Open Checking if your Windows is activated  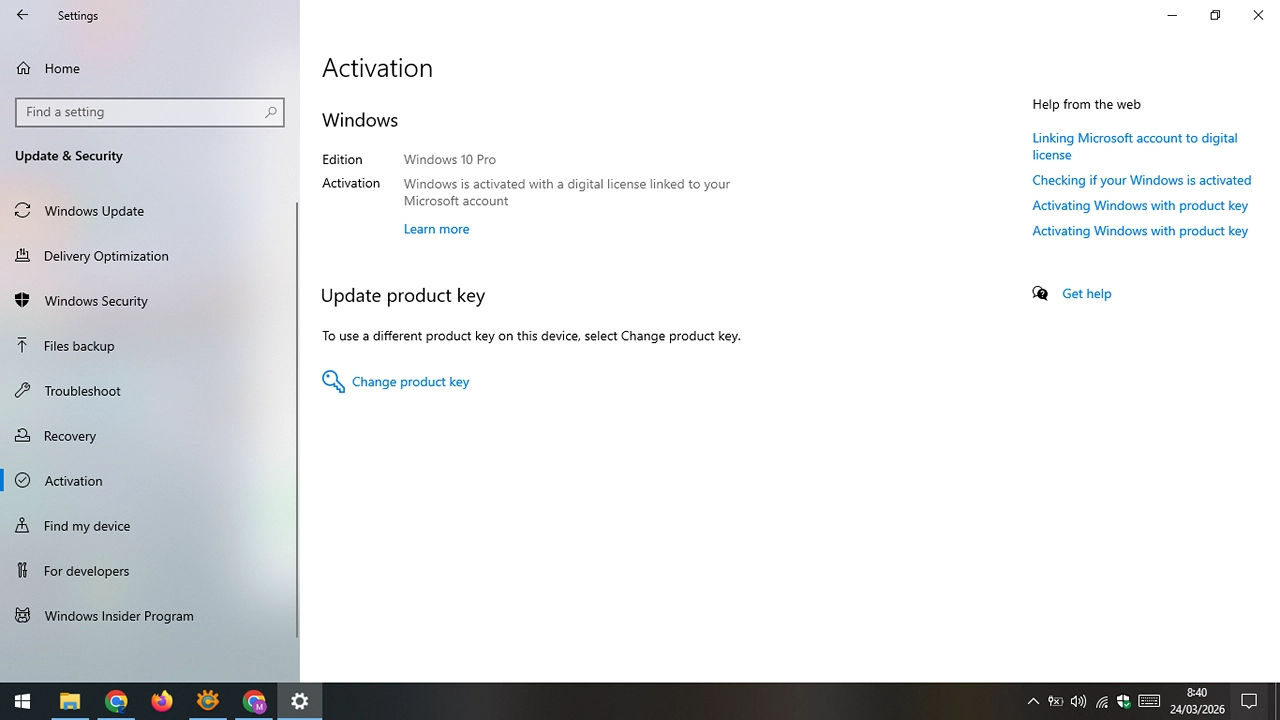coord(1142,180)
